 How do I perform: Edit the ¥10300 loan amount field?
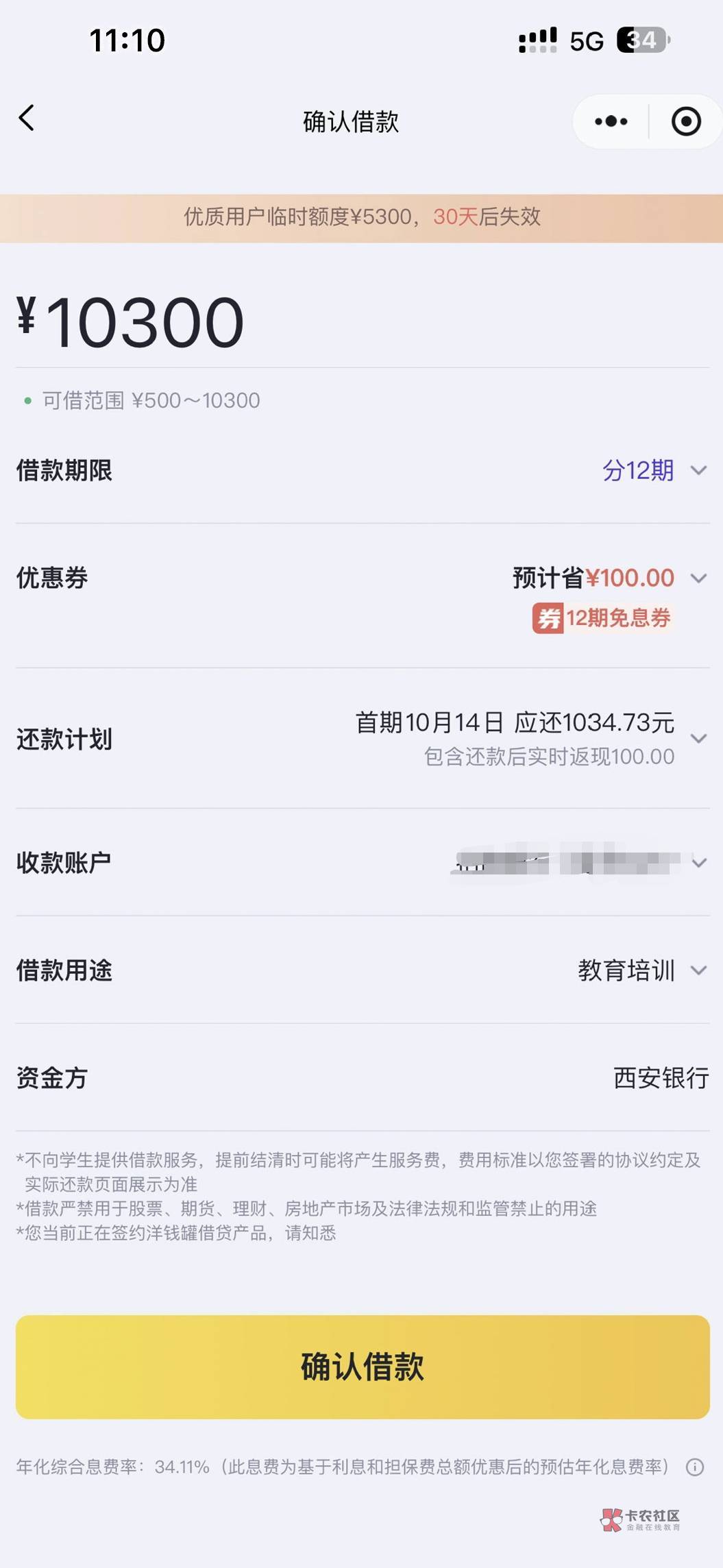(144, 323)
